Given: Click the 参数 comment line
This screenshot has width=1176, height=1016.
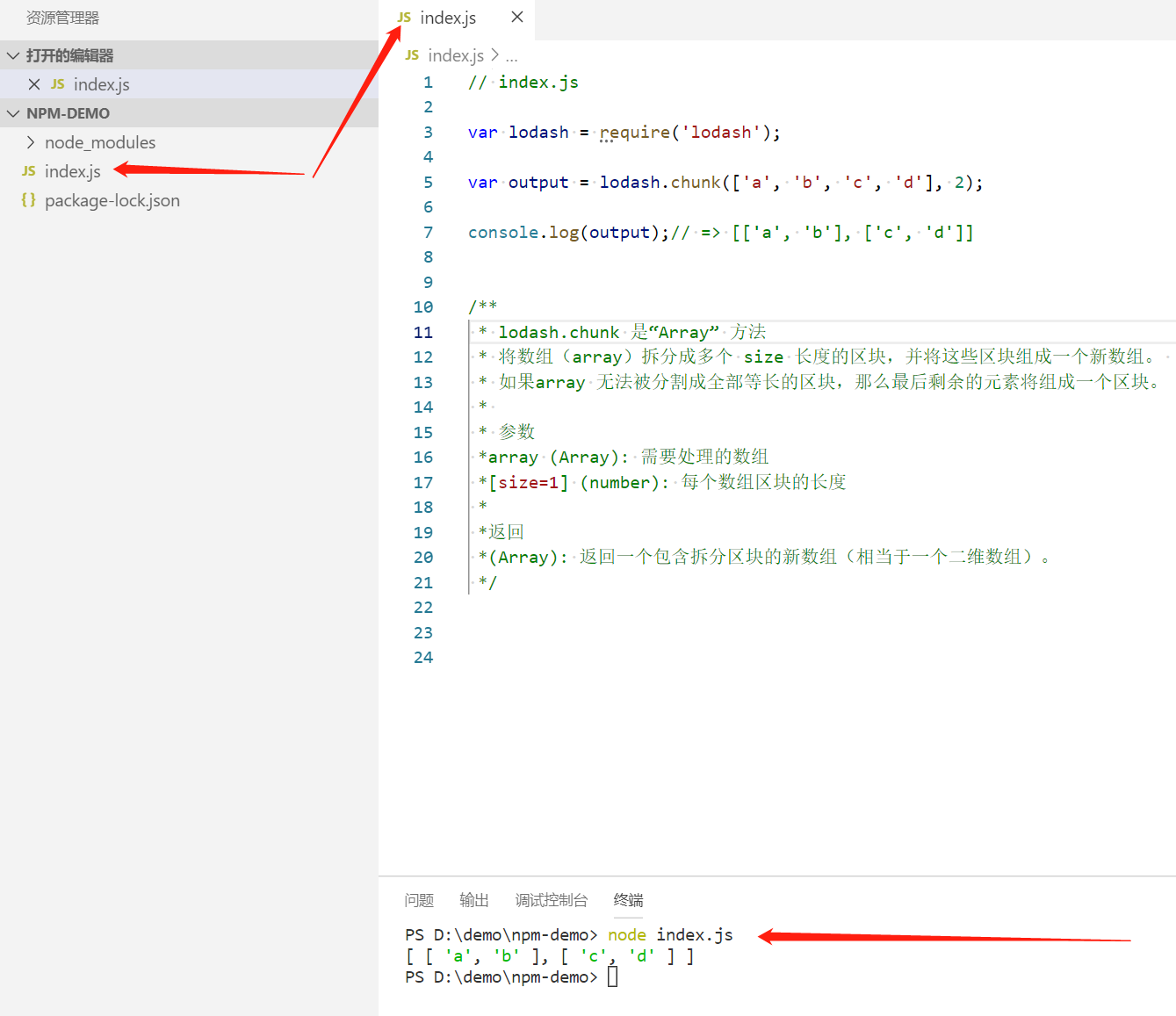Looking at the screenshot, I should (x=507, y=432).
